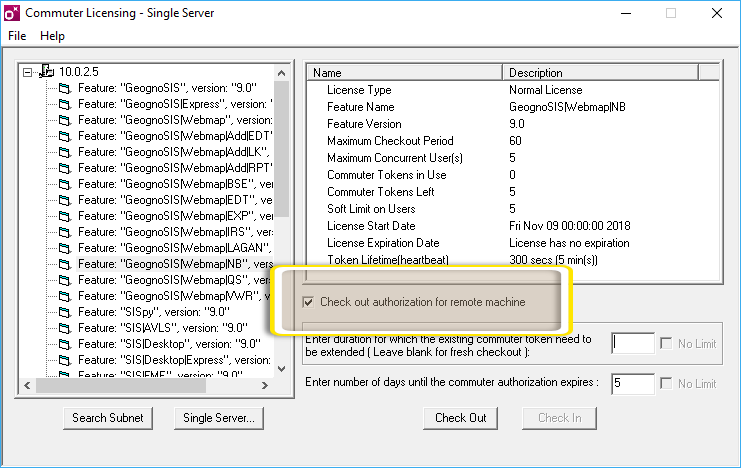Click the icon beside "GeognoSIS|Webmap|QS" feature

coord(65,280)
